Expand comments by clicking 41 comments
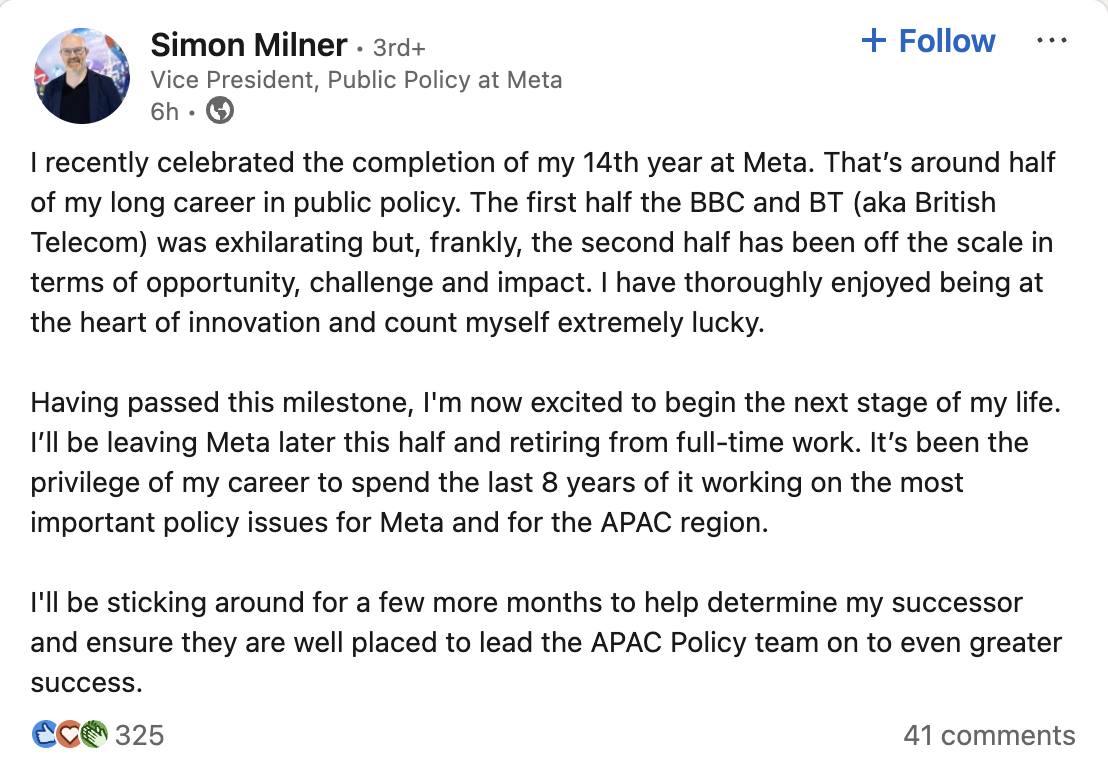Screen dimensions: 1108x764 (x=990, y=735)
